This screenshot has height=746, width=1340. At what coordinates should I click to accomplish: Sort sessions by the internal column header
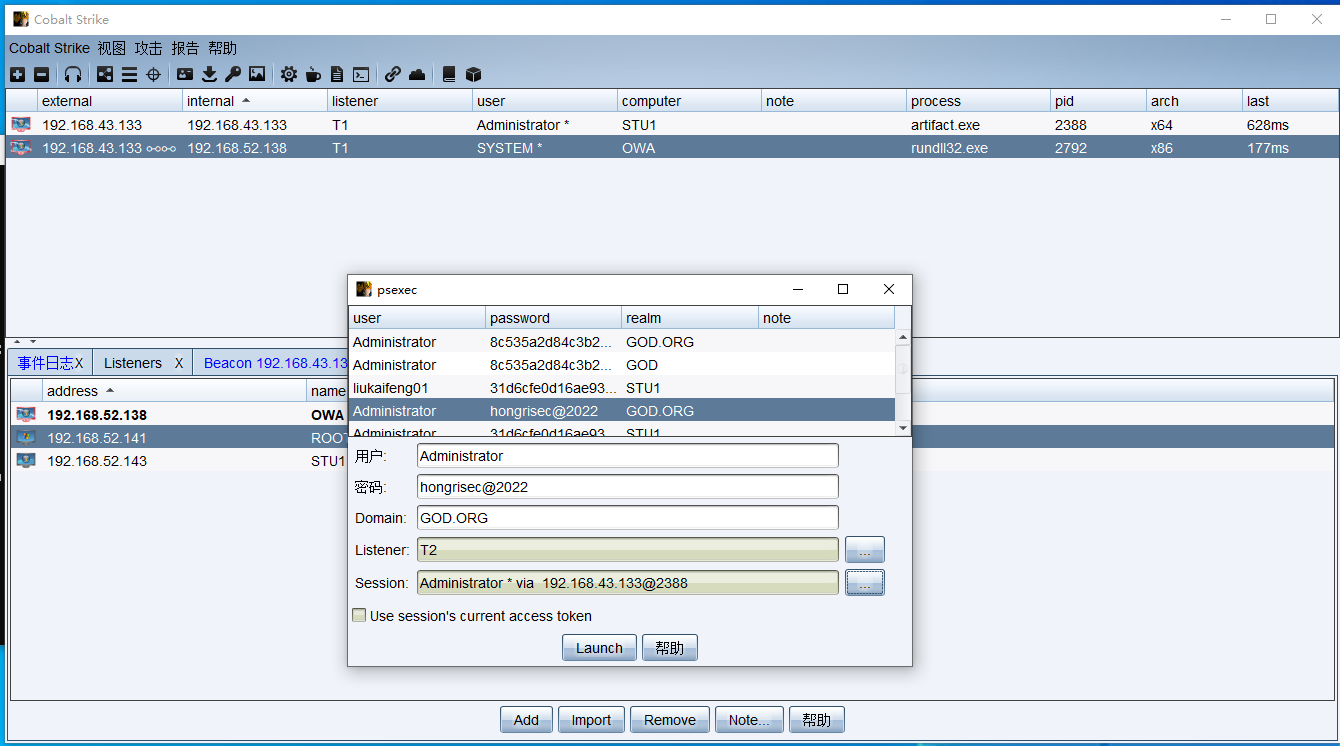256,101
